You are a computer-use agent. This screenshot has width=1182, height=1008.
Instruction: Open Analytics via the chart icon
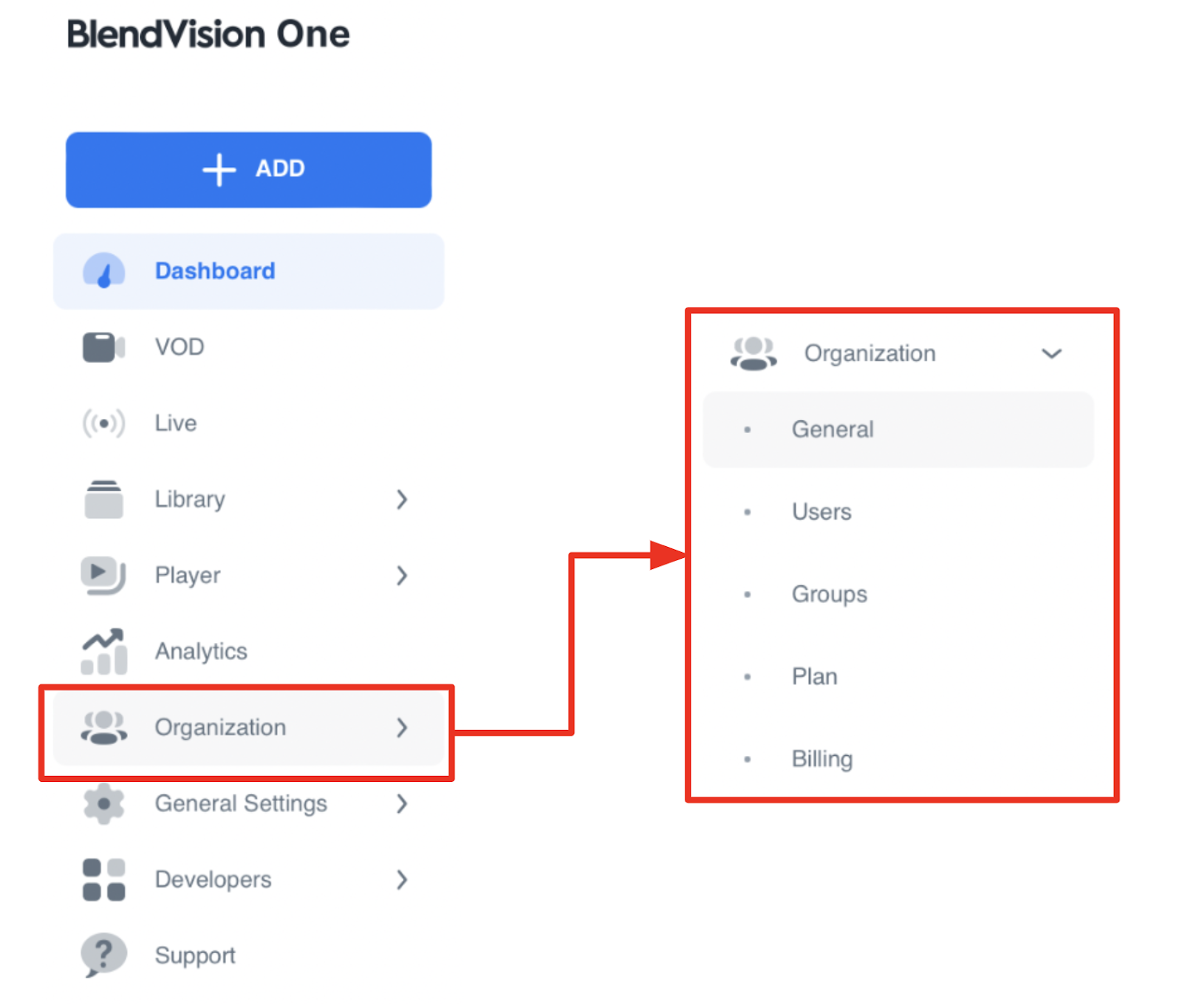tap(103, 651)
